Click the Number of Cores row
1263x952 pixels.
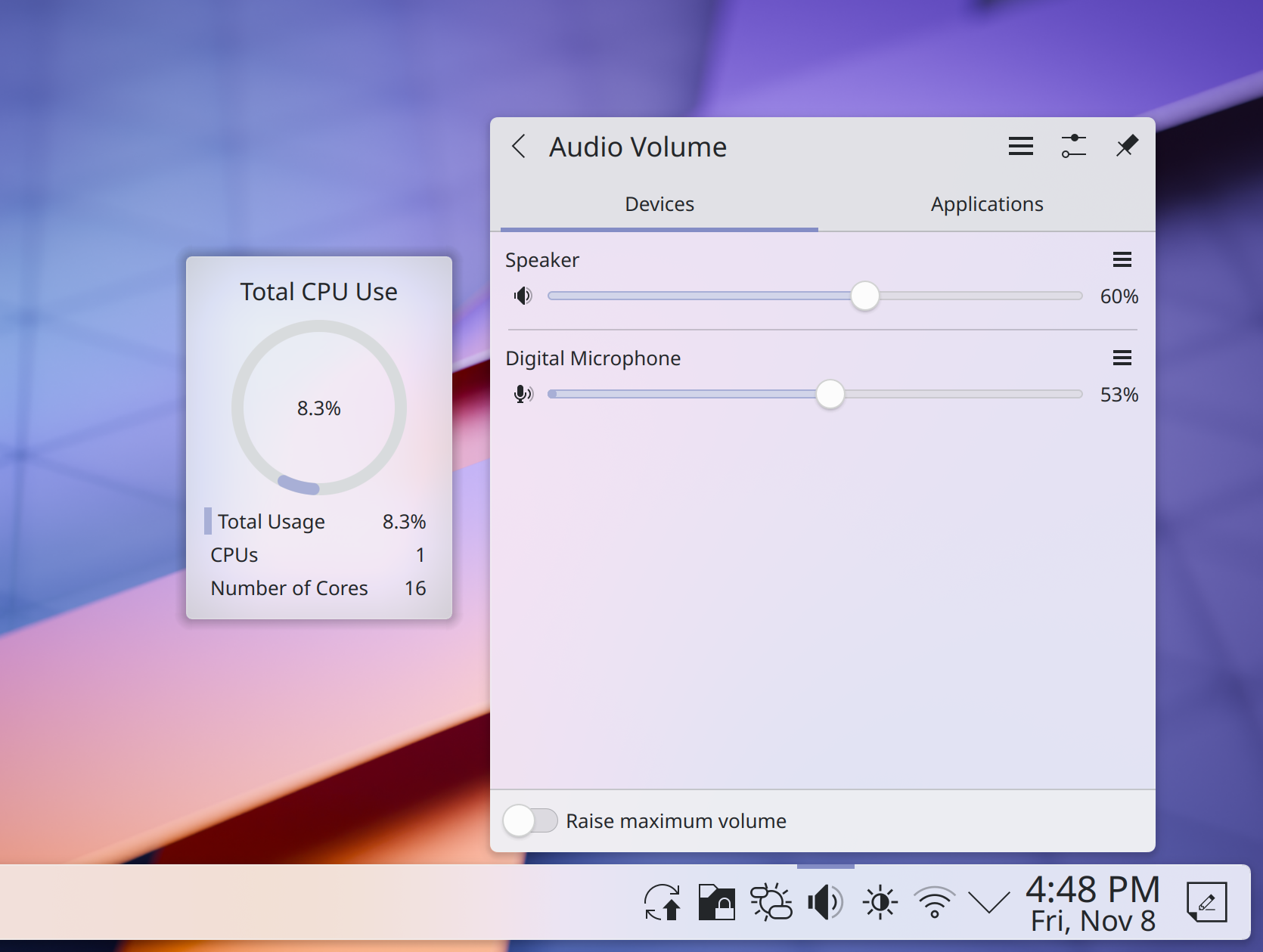[318, 588]
